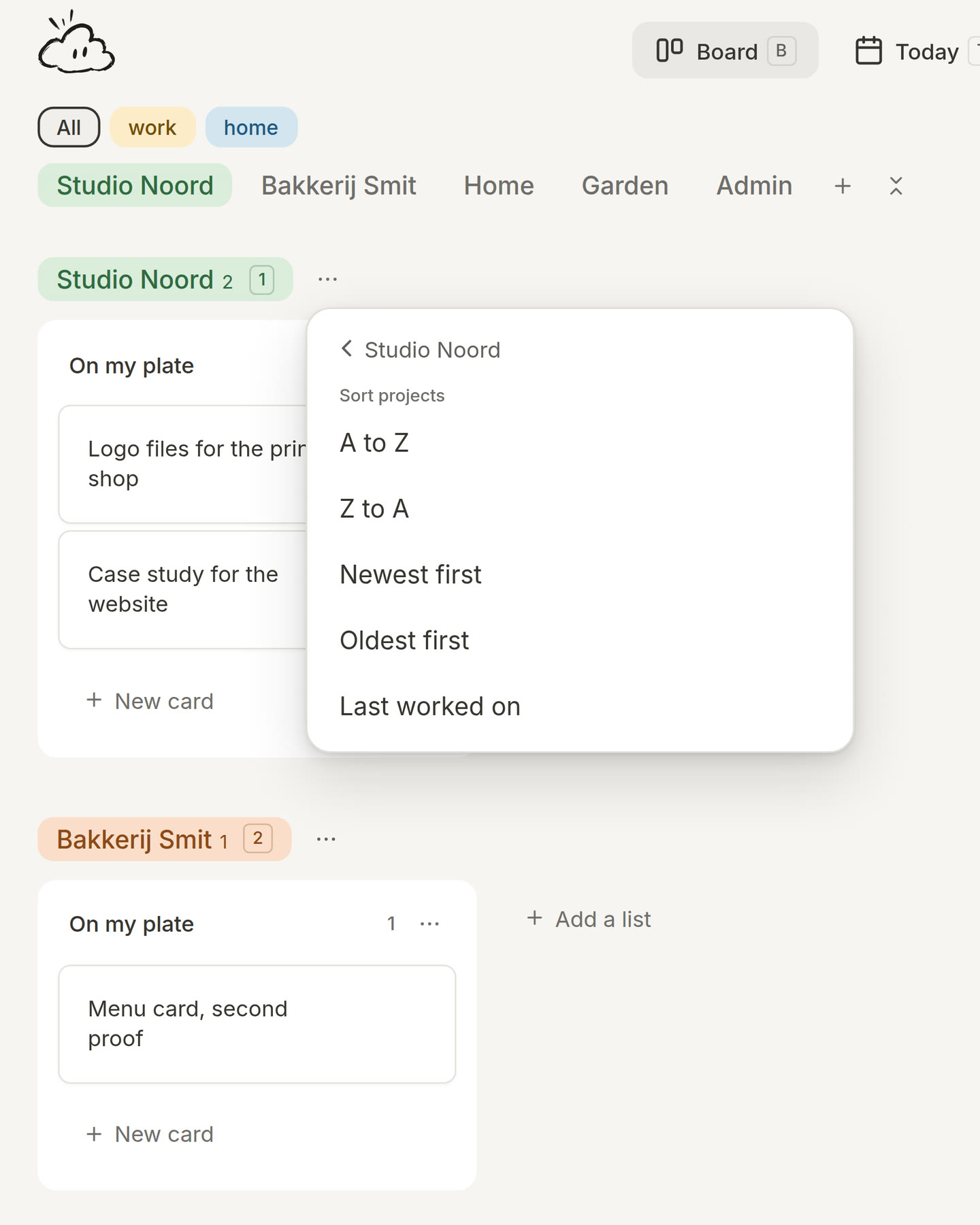980x1225 pixels.
Task: Click the Studio Noord section header
Action: point(165,279)
